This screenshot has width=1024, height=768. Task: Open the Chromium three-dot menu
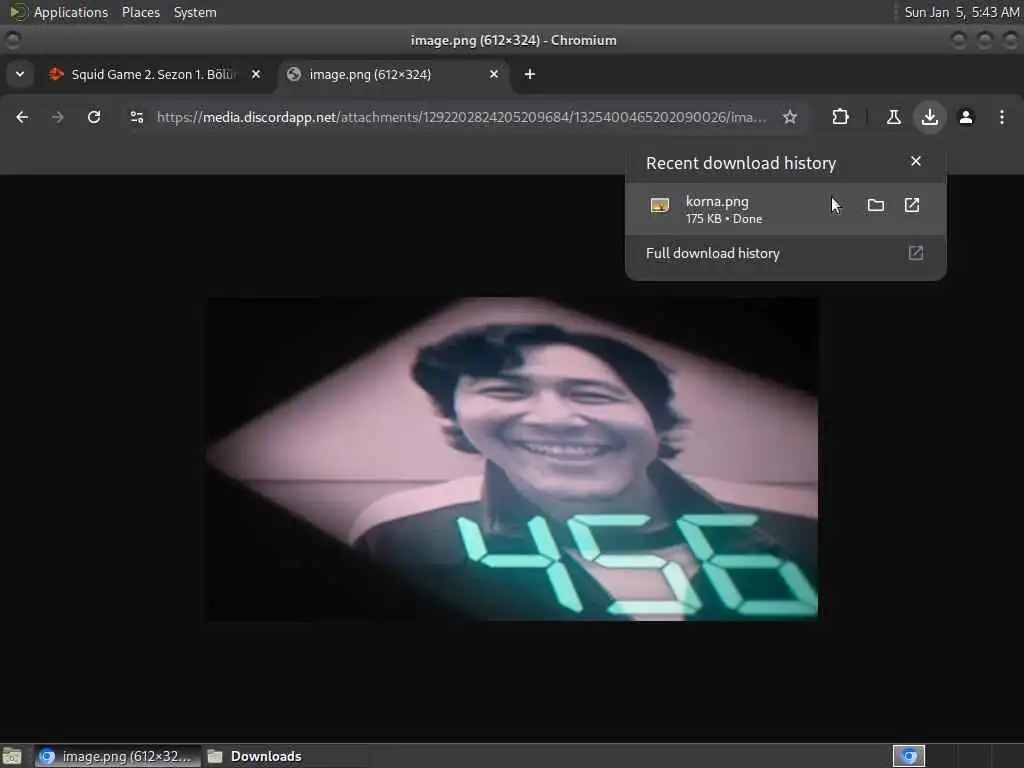pos(1002,117)
